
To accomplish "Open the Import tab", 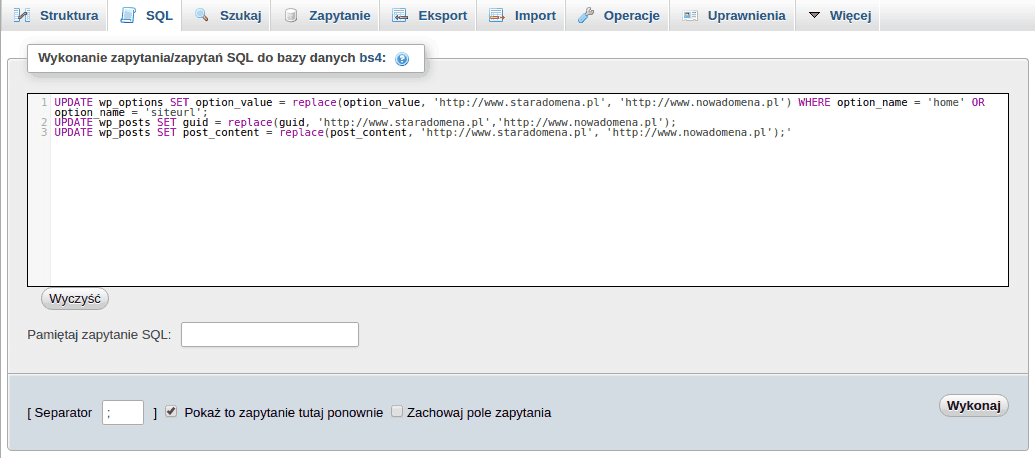I will tap(521, 15).
